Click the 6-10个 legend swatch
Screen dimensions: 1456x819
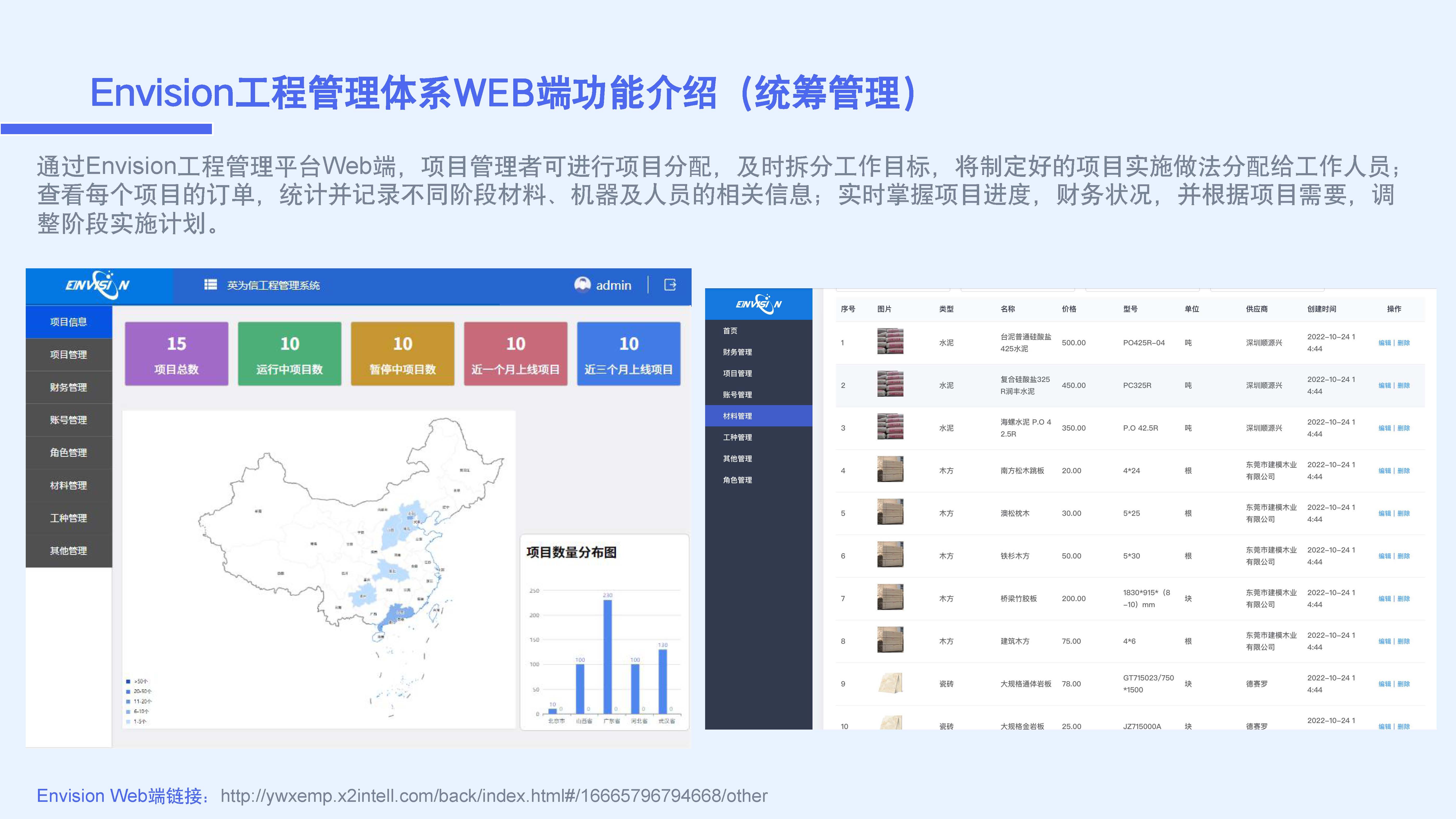128,712
